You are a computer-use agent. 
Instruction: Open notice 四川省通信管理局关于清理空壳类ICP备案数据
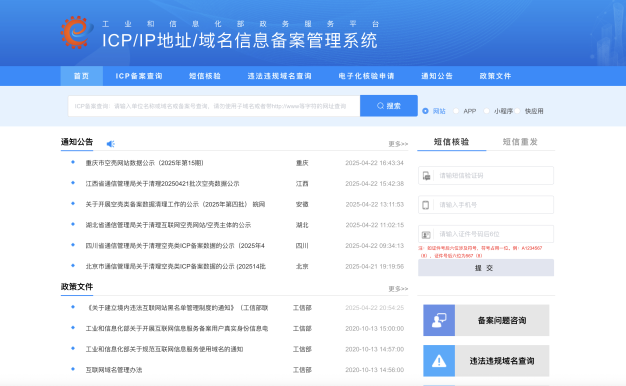pos(175,245)
